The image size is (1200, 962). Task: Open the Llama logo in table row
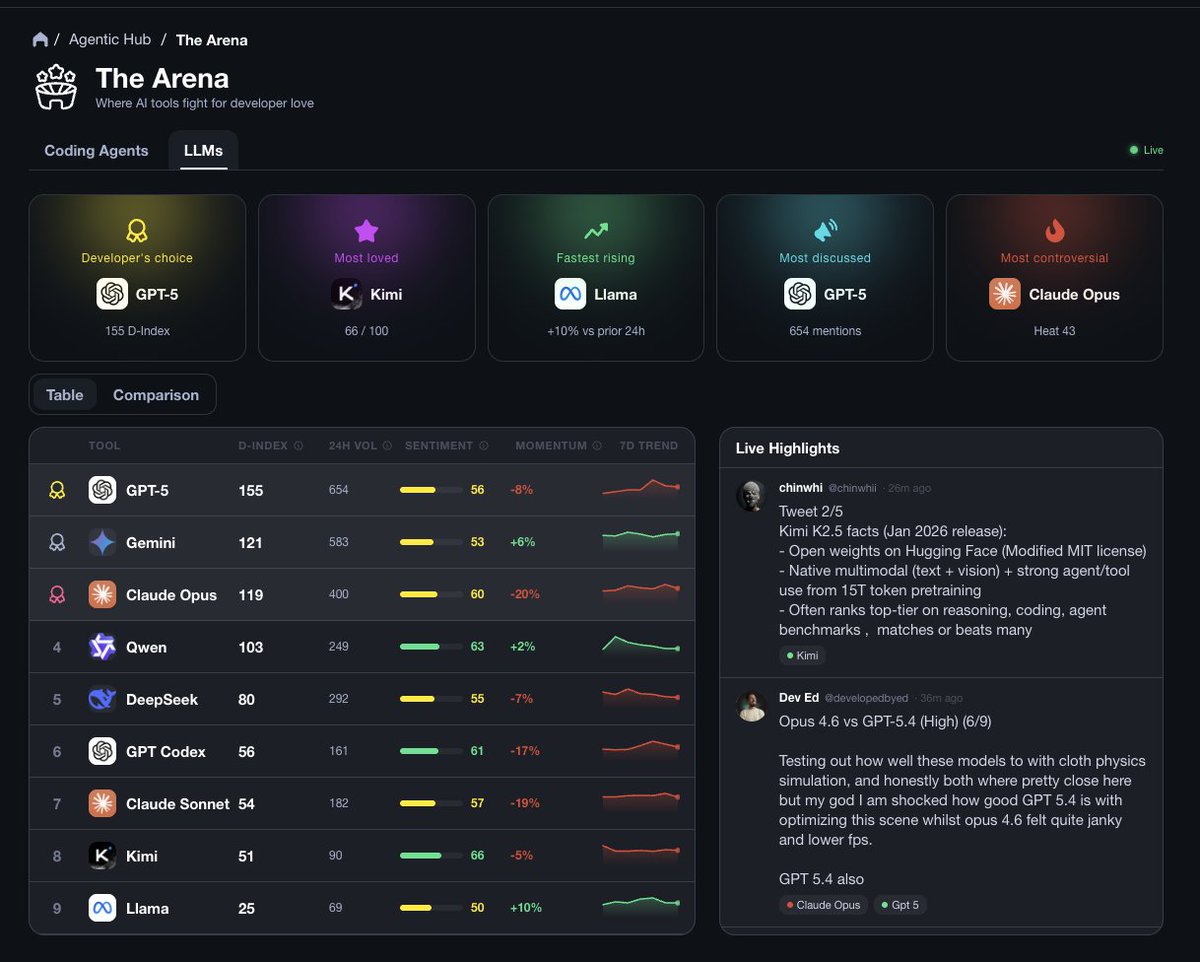click(102, 908)
